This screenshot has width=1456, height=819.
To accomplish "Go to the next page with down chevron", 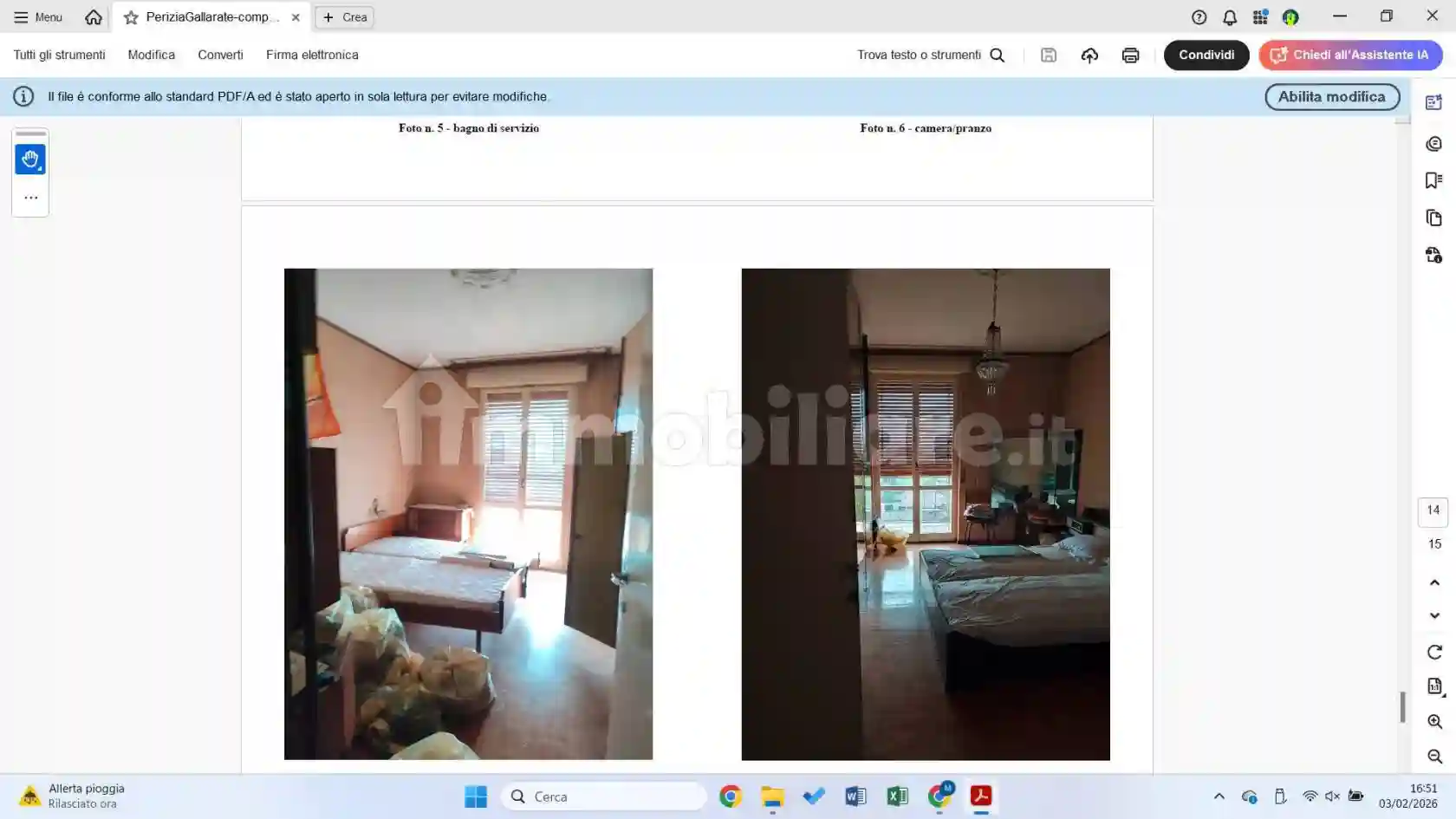I will [1434, 616].
